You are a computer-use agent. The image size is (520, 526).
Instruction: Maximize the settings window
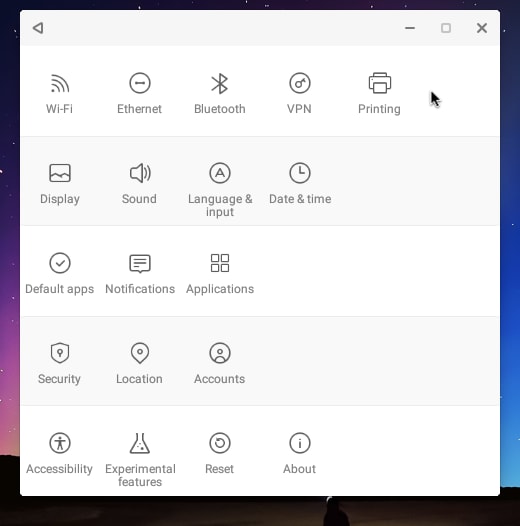[446, 28]
